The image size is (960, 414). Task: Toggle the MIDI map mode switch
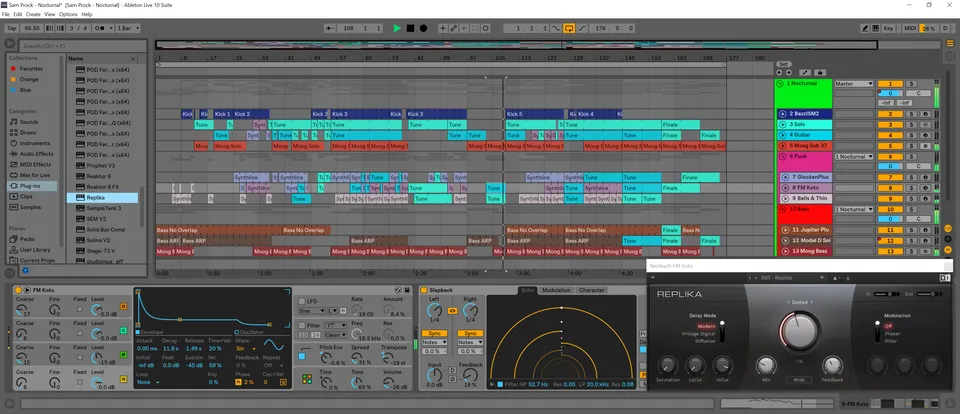pyautogui.click(x=910, y=28)
